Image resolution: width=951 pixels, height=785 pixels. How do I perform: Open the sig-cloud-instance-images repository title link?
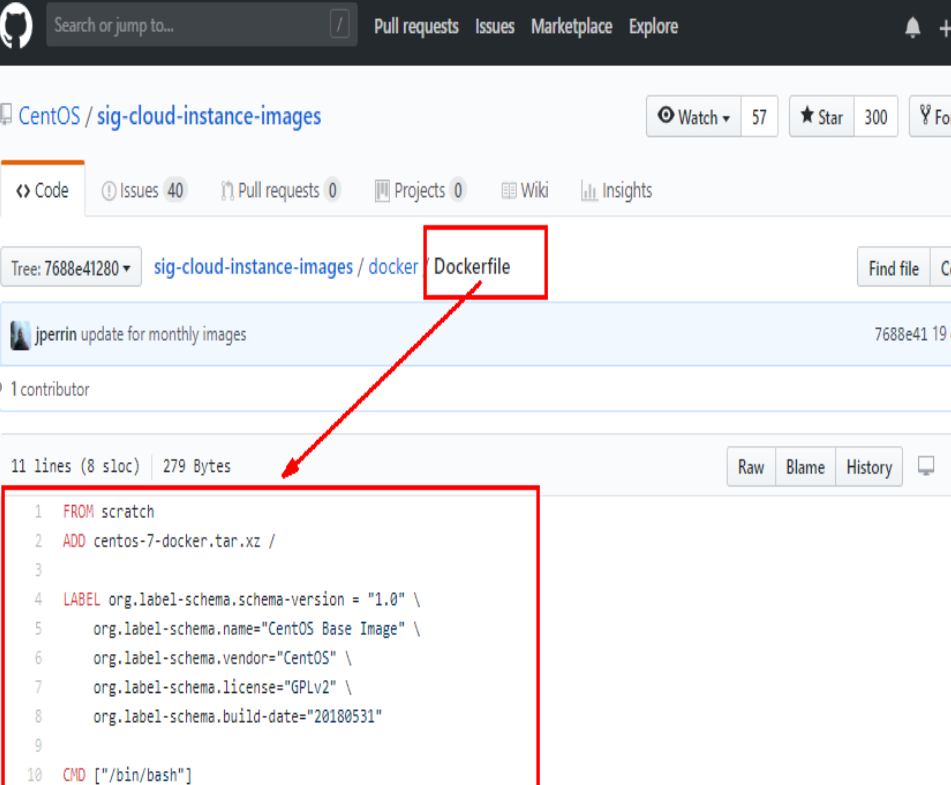pyautogui.click(x=209, y=116)
